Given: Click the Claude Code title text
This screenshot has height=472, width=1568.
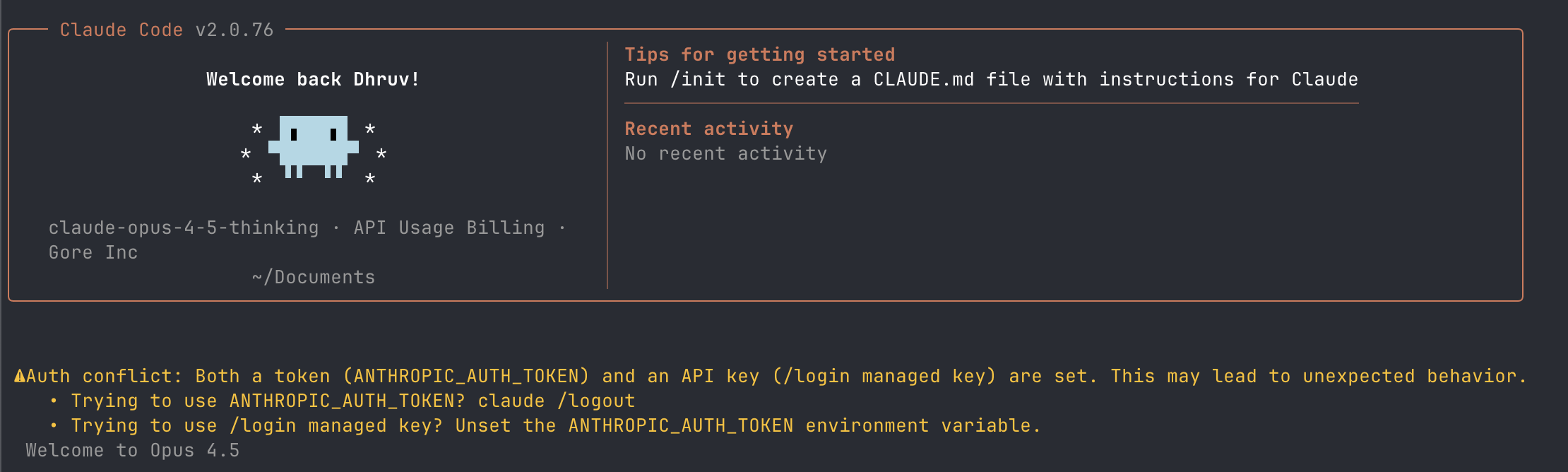Looking at the screenshot, I should (x=121, y=30).
